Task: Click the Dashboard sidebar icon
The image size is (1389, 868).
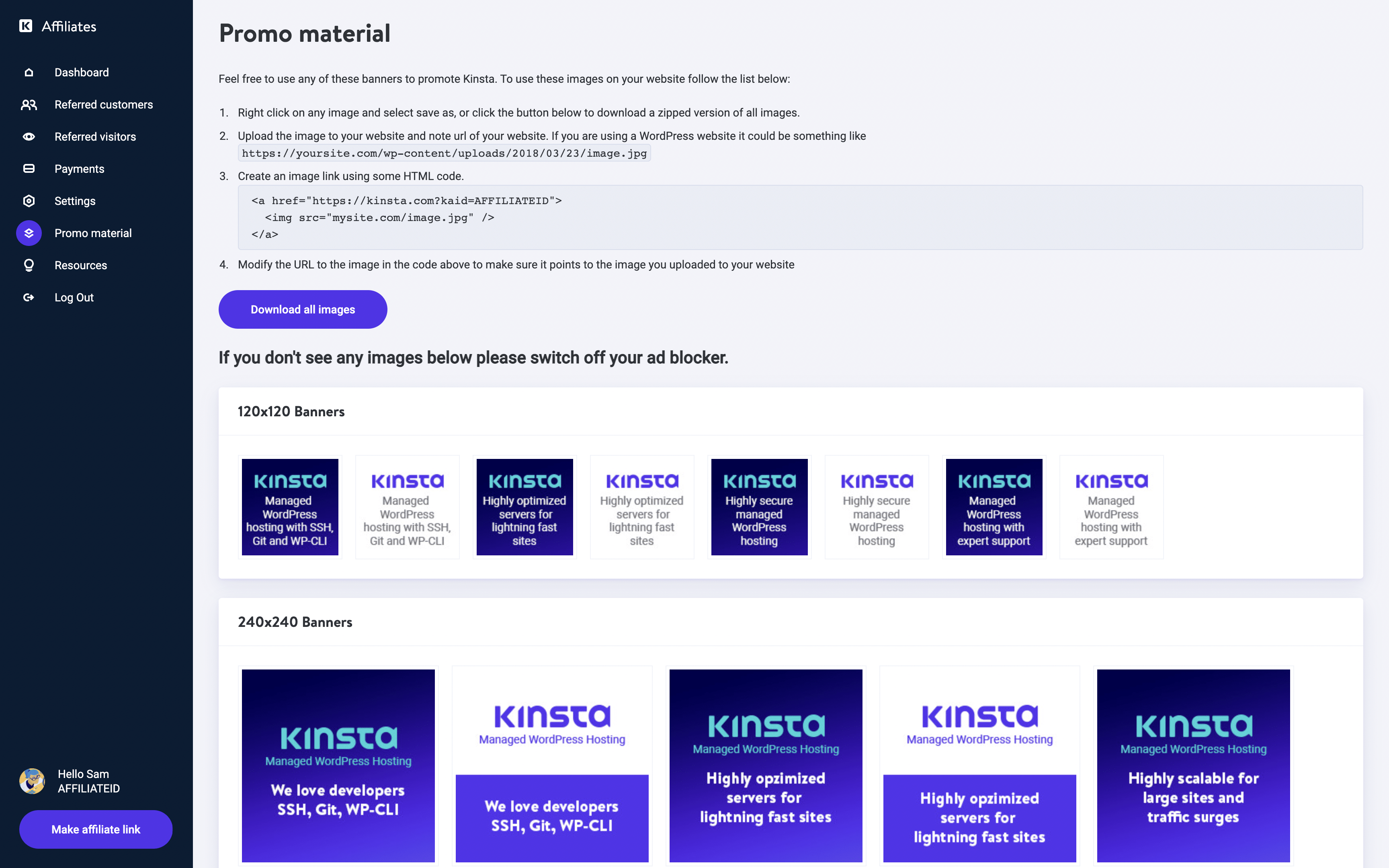Action: click(28, 72)
